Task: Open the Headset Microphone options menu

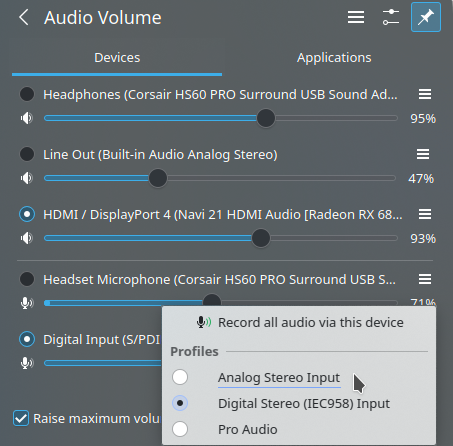Action: [x=425, y=279]
